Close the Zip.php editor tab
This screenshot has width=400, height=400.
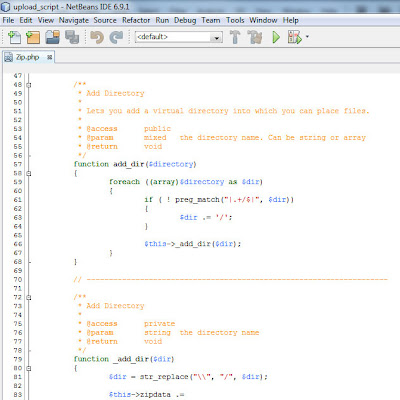49,57
